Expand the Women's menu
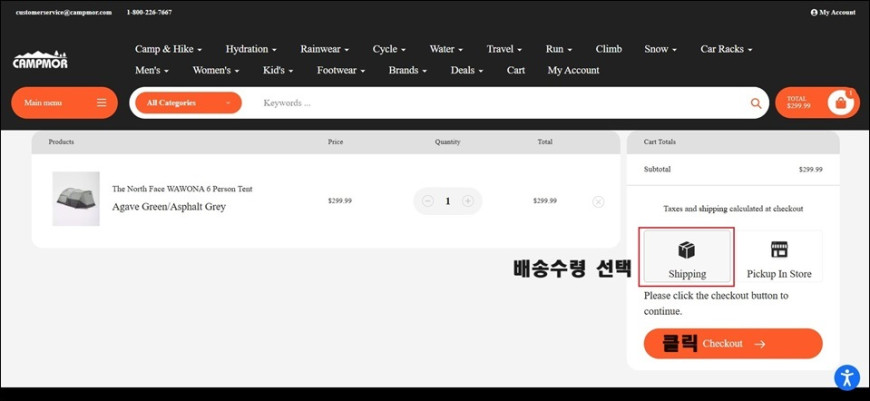This screenshot has height=401, width=870. click(x=216, y=70)
